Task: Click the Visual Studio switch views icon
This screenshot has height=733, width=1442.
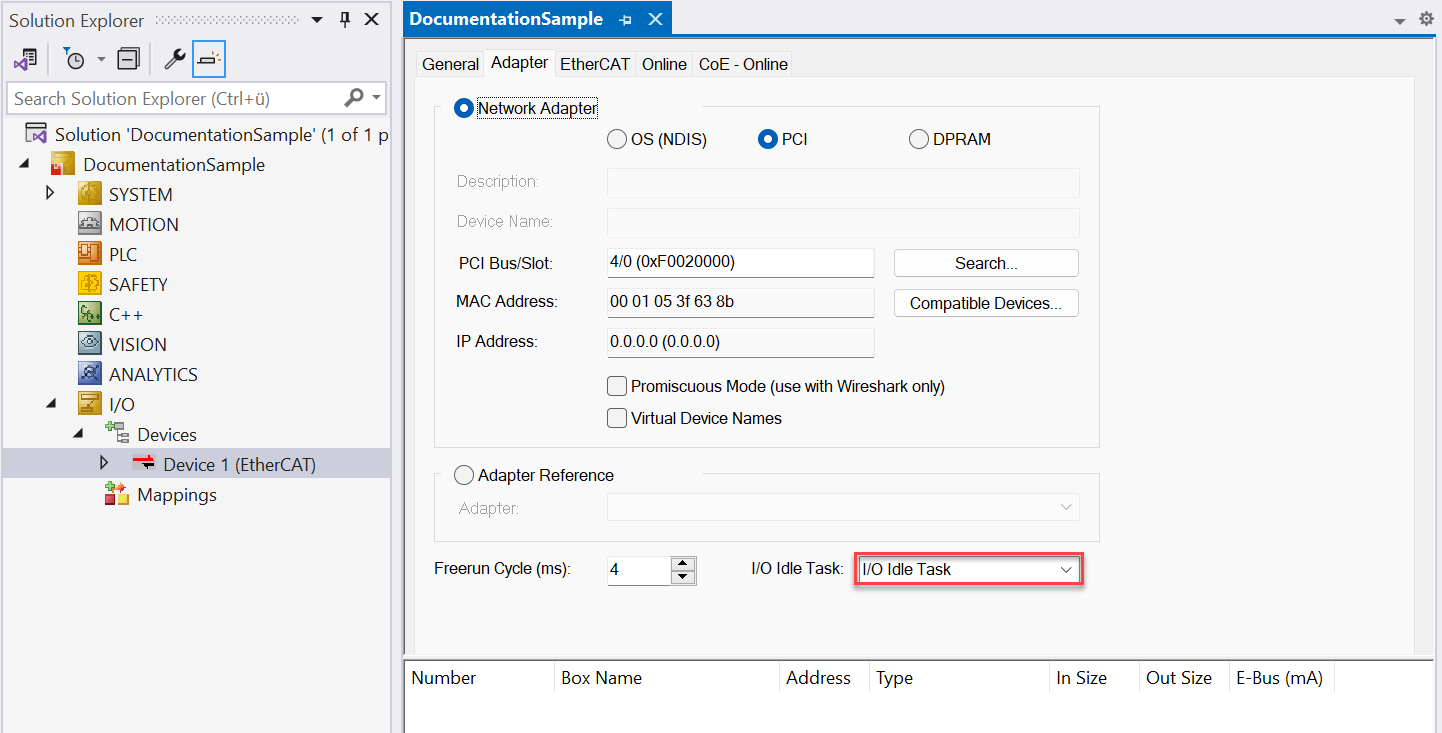Action: (x=25, y=60)
